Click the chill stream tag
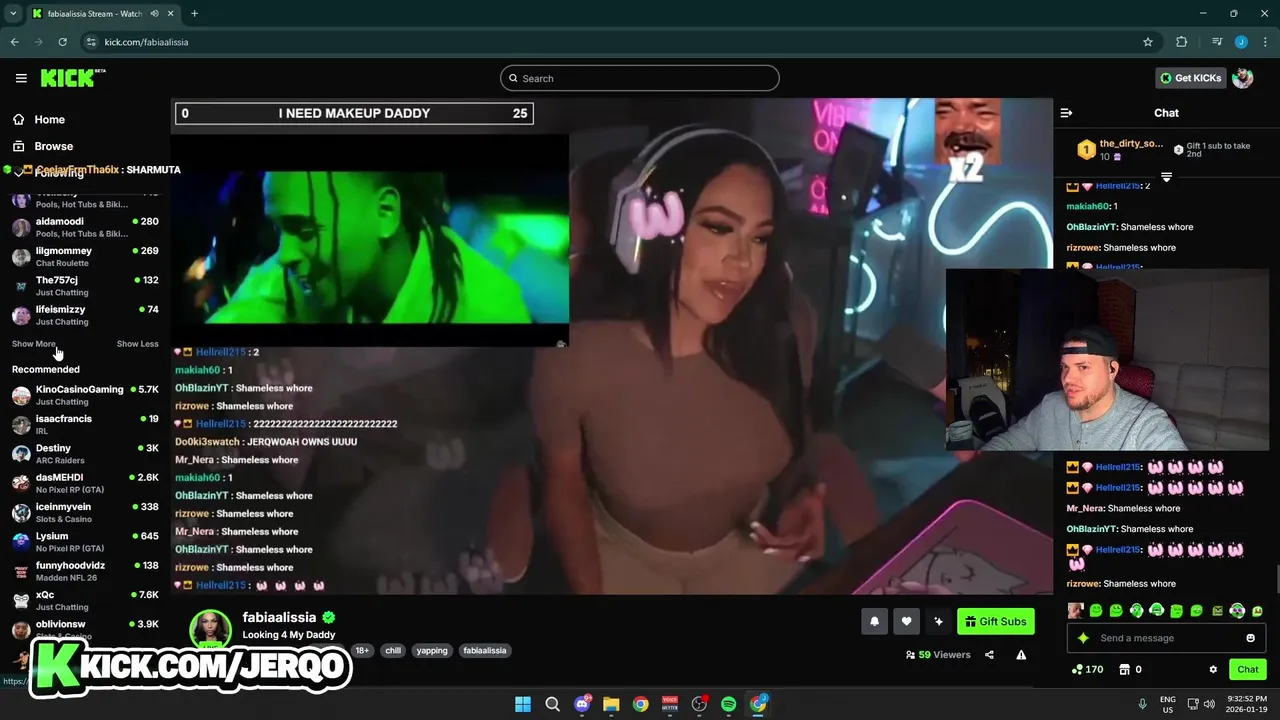Screen dimensions: 1280x720 tap(393, 650)
